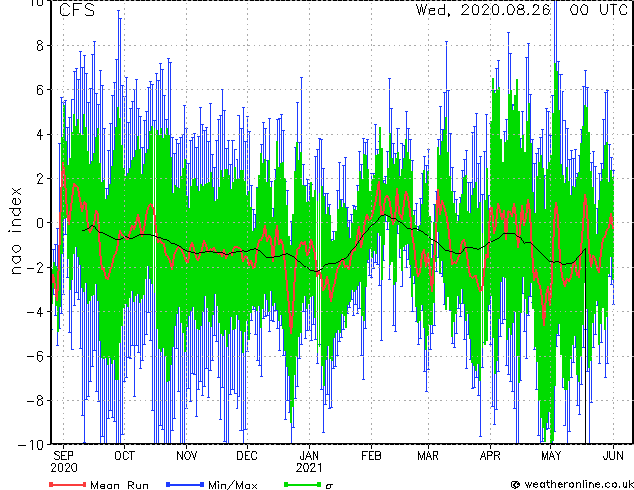This screenshot has height=490, width=634.
Task: Select the NOV month label
Action: click(186, 456)
